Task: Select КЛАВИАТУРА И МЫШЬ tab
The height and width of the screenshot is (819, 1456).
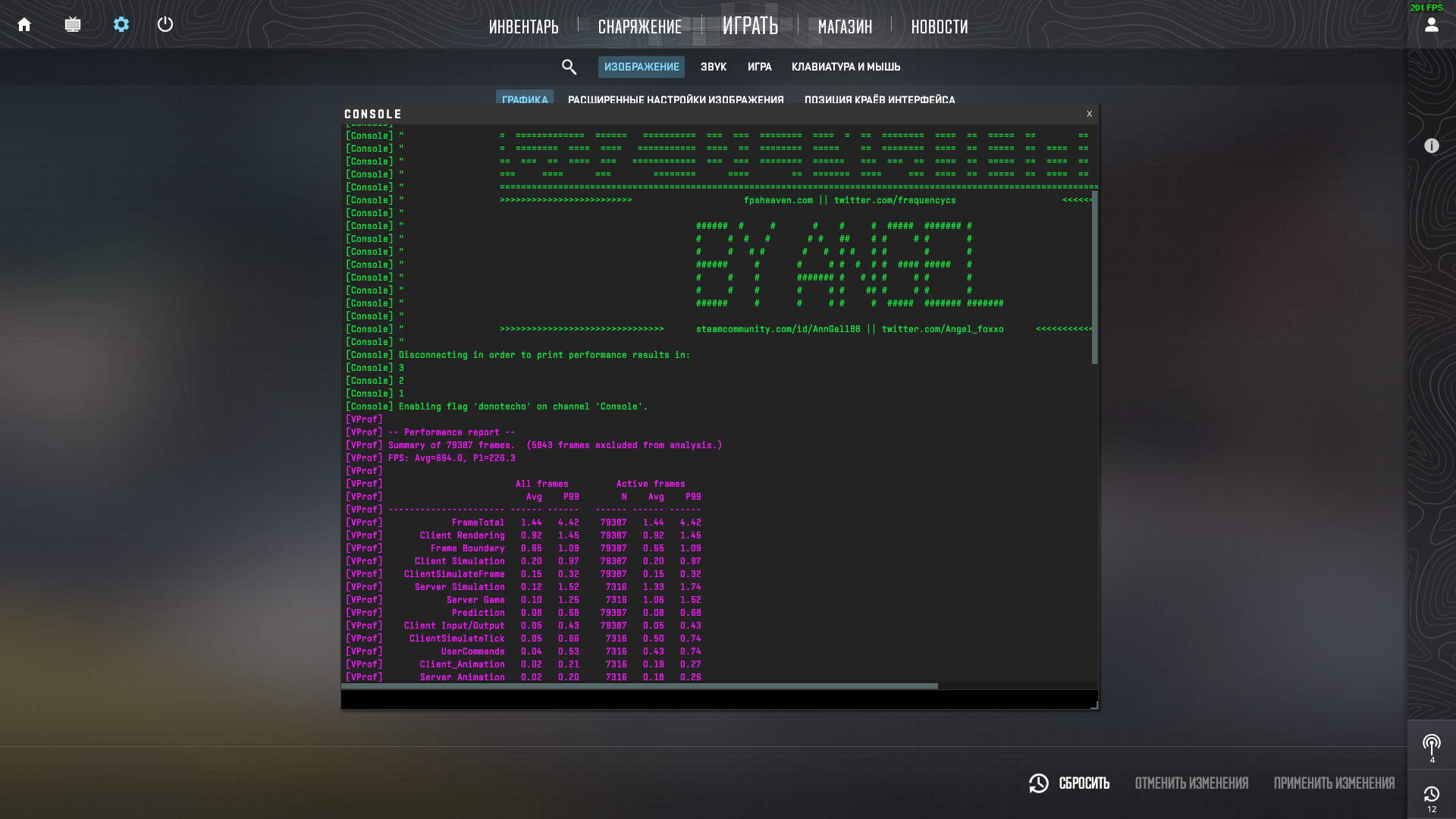Action: (846, 67)
